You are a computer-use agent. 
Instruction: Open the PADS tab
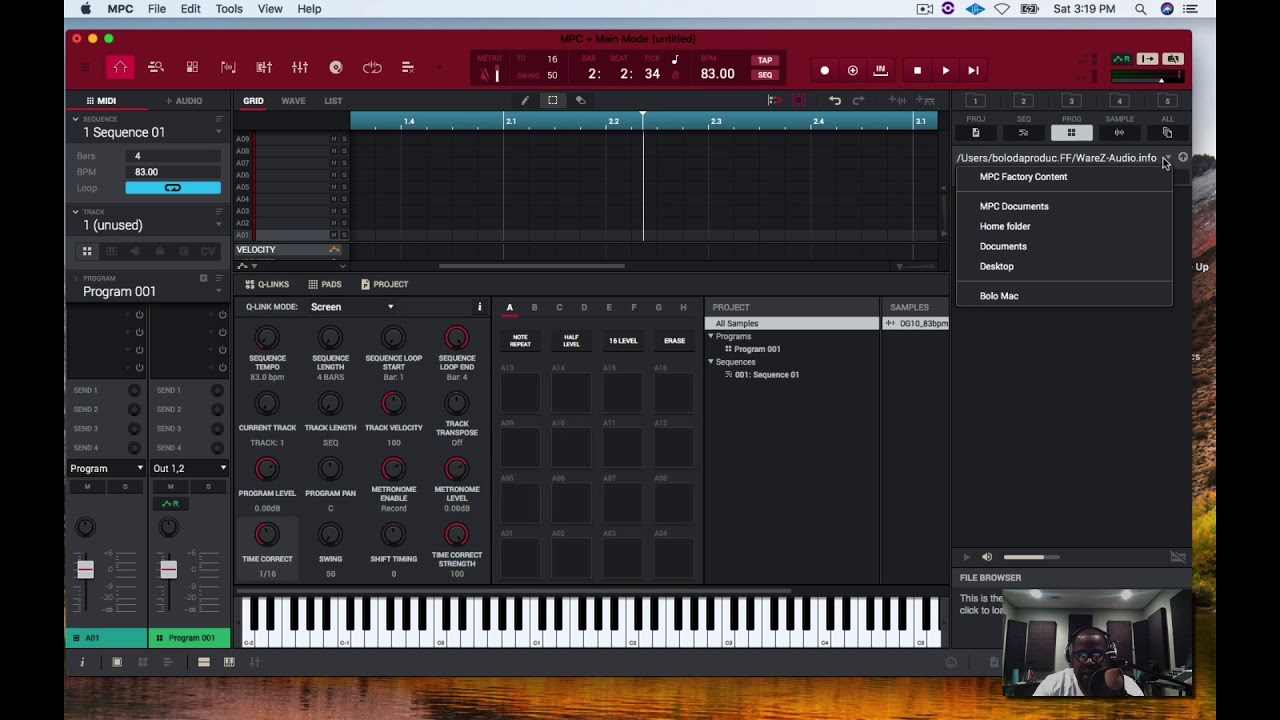tap(325, 284)
